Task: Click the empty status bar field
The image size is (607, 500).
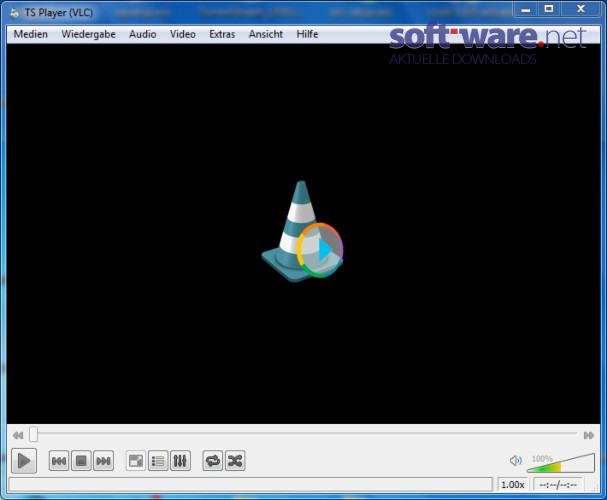Action: [x=250, y=485]
